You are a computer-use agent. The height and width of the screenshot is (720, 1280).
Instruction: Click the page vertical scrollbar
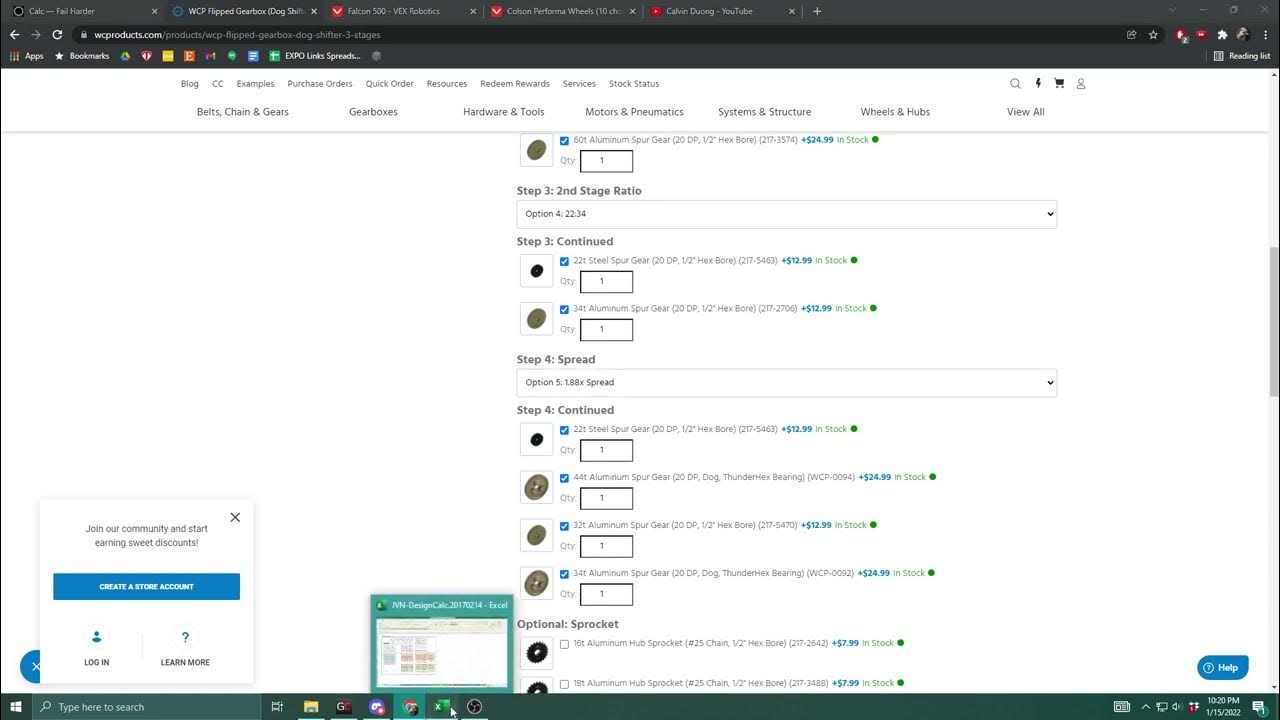click(1274, 320)
